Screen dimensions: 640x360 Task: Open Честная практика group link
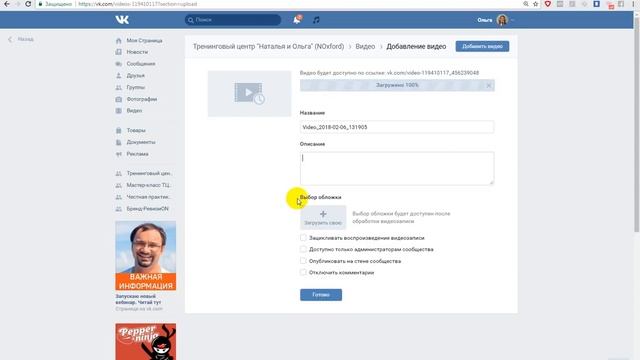tap(149, 197)
